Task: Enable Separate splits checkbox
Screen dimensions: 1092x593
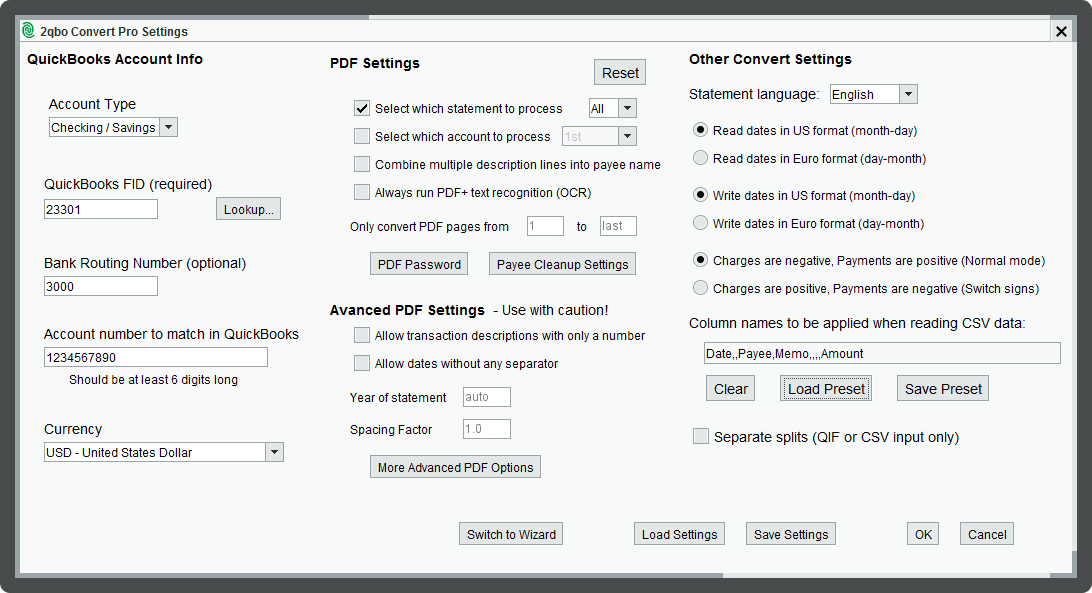Action: point(701,436)
